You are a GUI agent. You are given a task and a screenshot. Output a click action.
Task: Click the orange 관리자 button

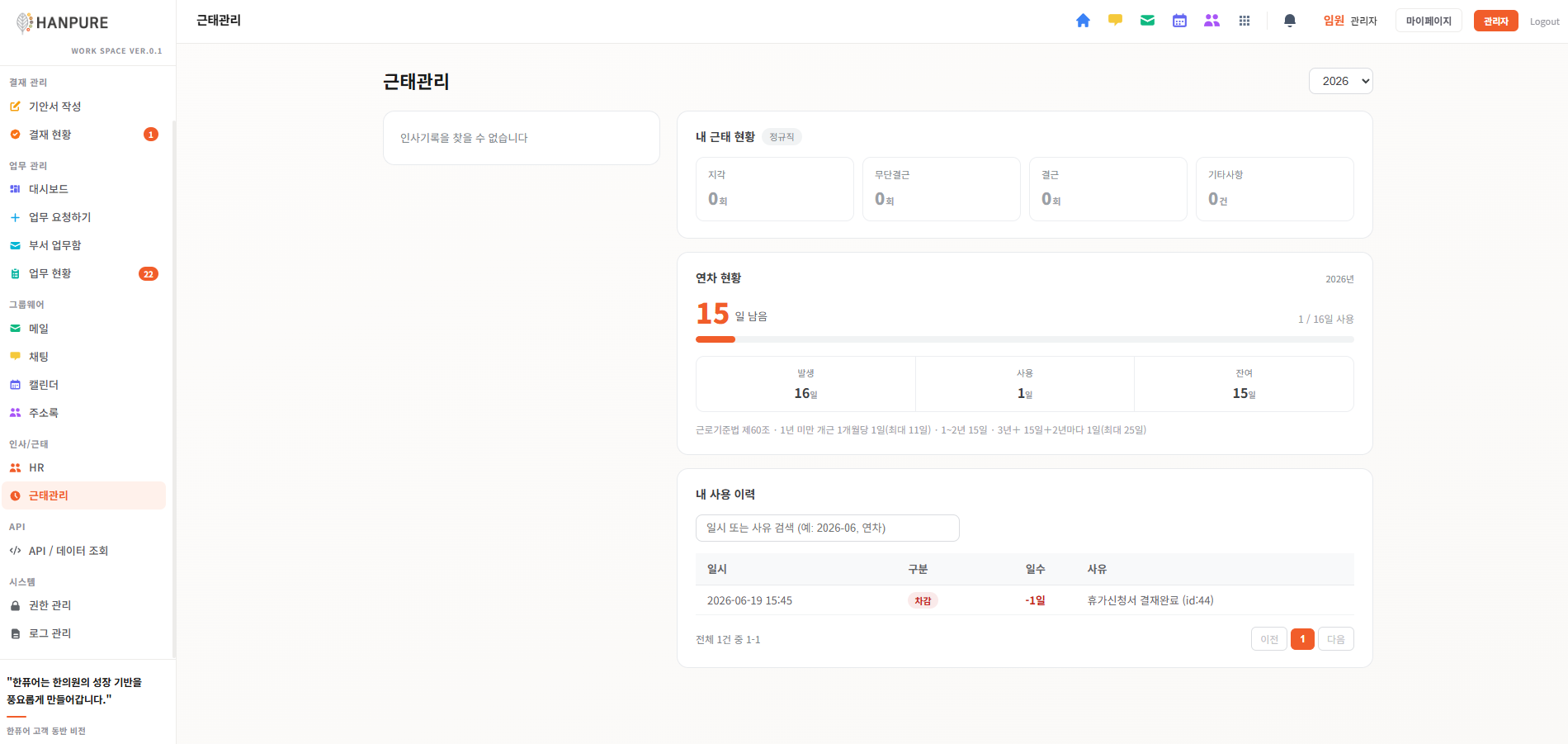[1495, 21]
